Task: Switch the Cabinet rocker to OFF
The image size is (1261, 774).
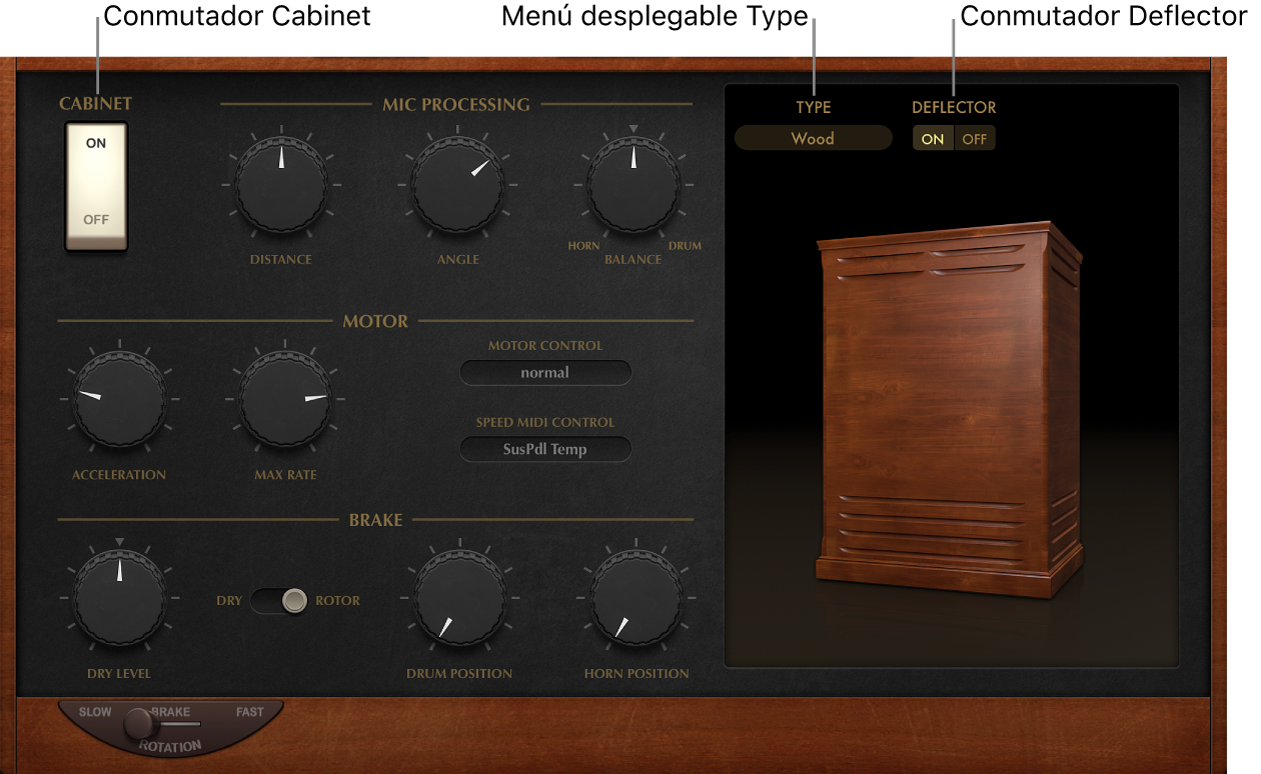Action: [x=96, y=219]
